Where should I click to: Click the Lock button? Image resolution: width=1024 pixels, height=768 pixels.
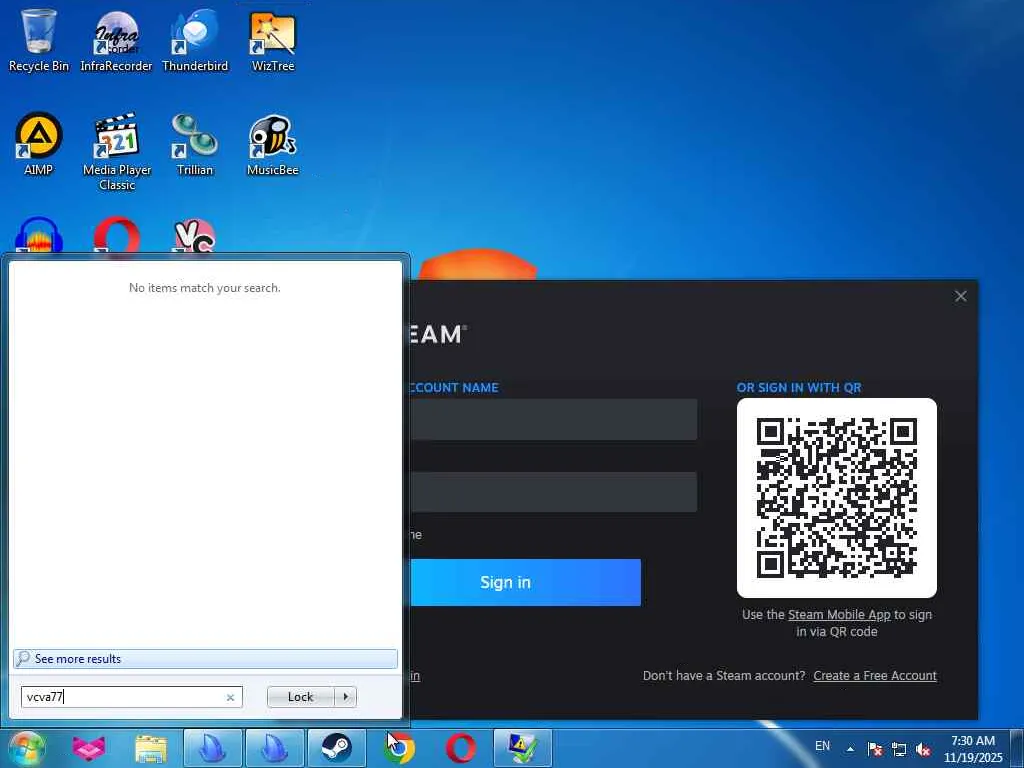tap(300, 697)
